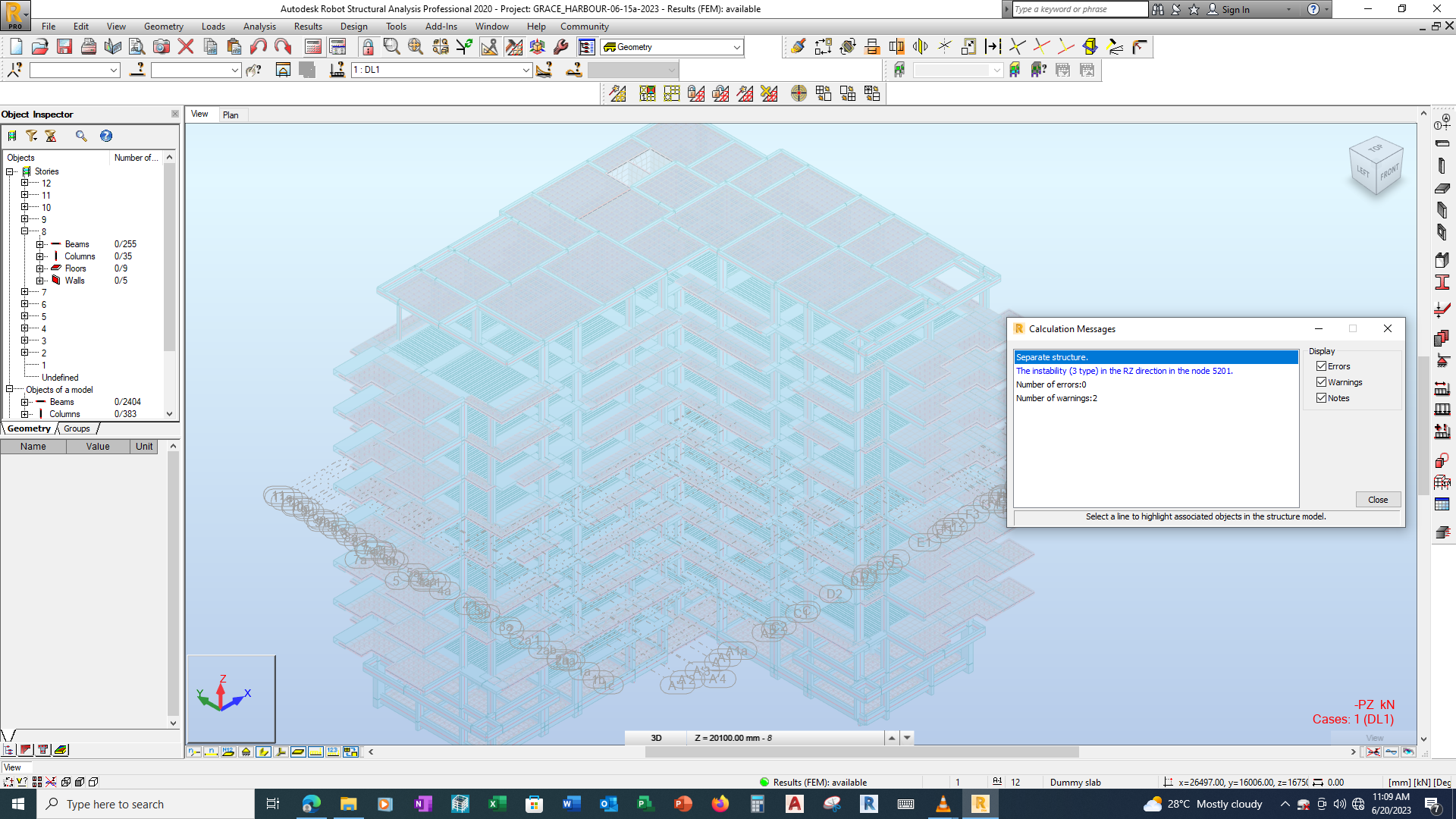Image resolution: width=1456 pixels, height=819 pixels.
Task: Click the up arrow beside Z level
Action: pyautogui.click(x=892, y=738)
